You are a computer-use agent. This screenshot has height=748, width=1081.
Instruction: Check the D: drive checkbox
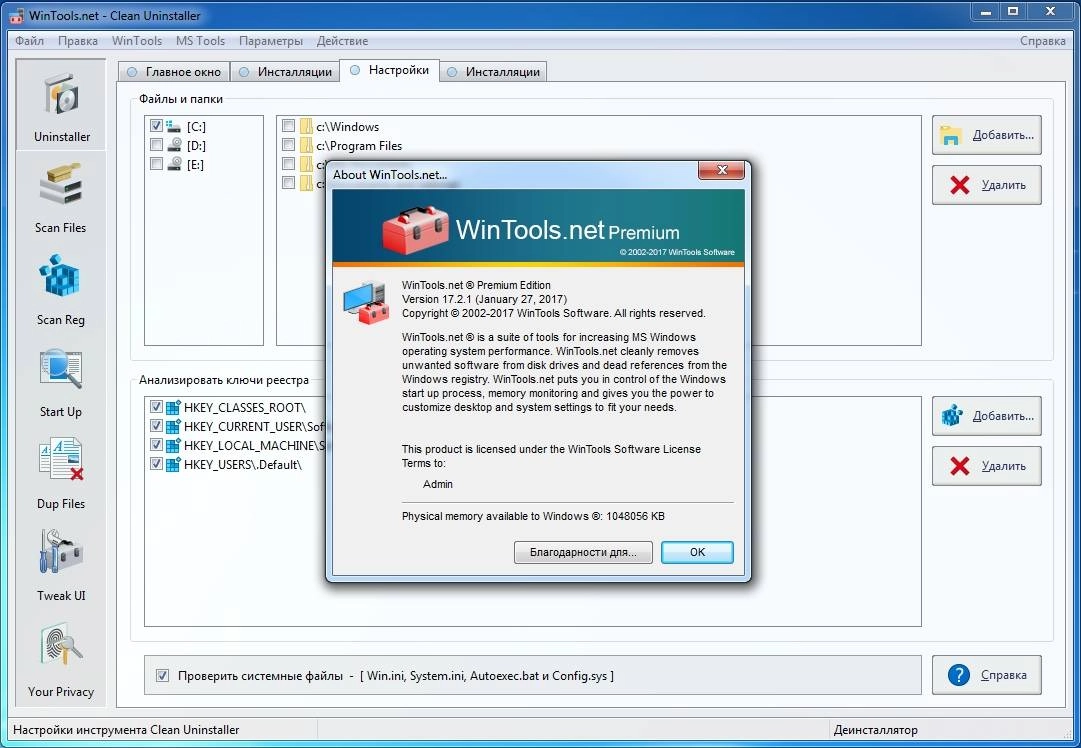[156, 145]
